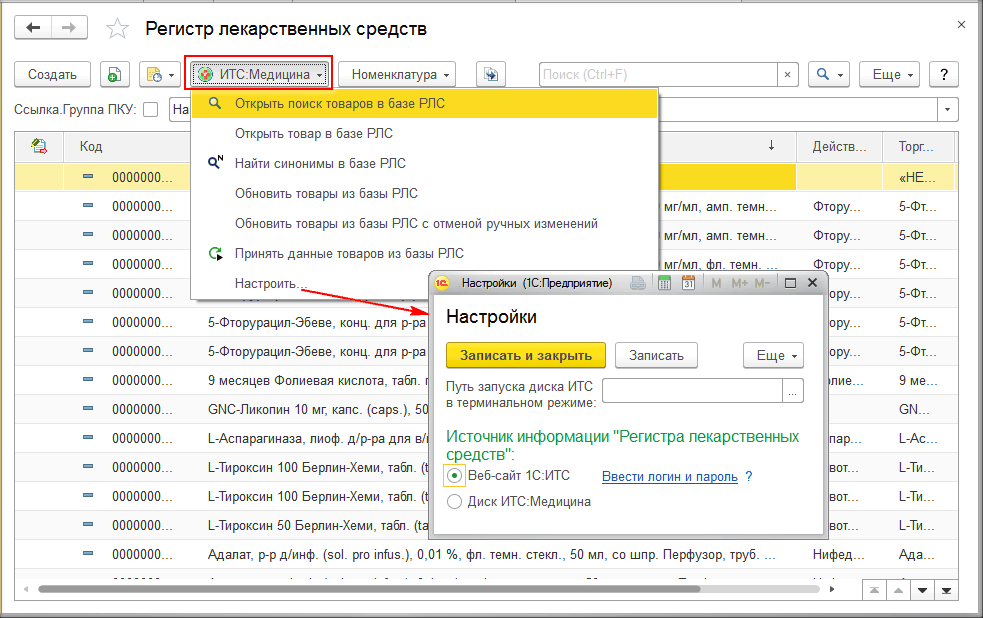Click the row icon beside 9 месяцев Фолиевая кислота
The width and height of the screenshot is (983, 618).
click(x=88, y=380)
